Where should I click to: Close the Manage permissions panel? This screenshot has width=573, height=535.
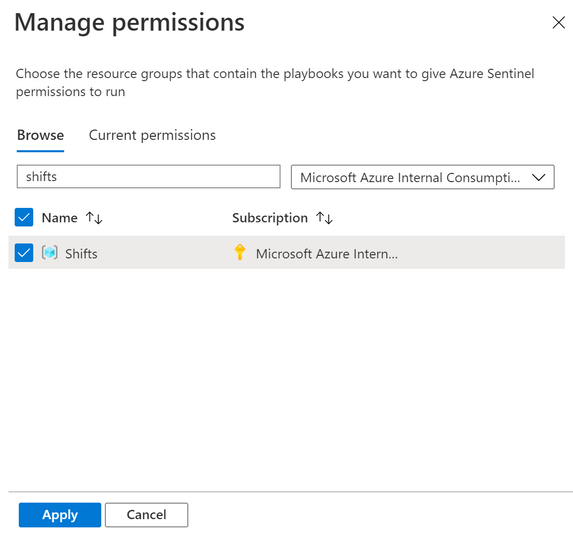(558, 23)
